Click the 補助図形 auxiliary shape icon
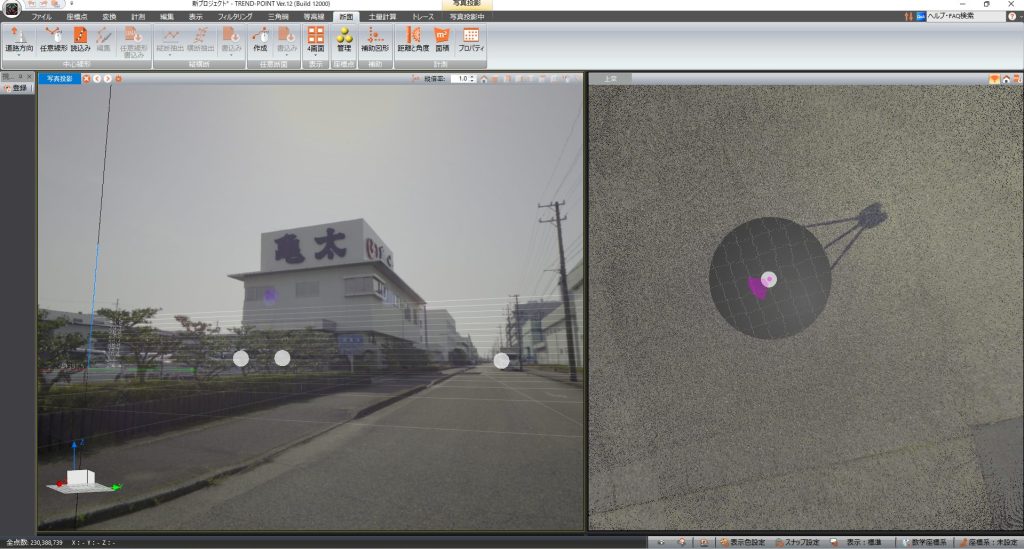 pos(375,36)
